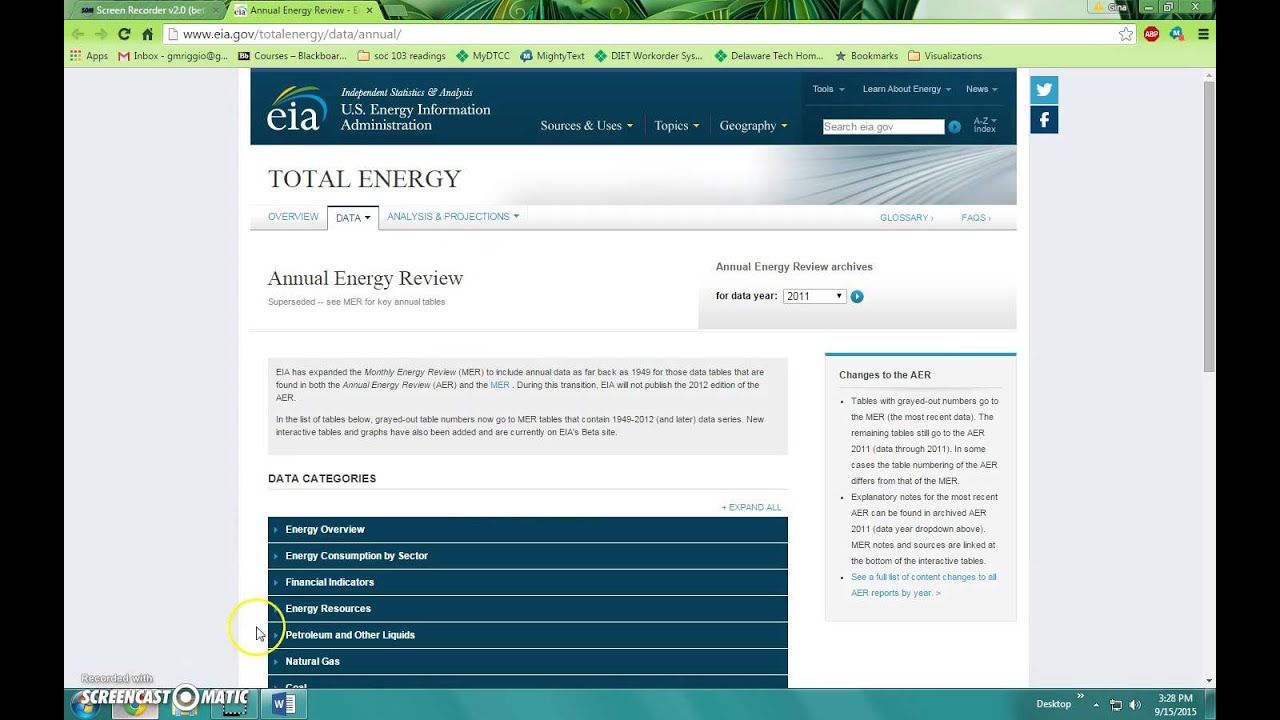
Task: Close the Annual Energy Review tab
Action: click(x=371, y=10)
